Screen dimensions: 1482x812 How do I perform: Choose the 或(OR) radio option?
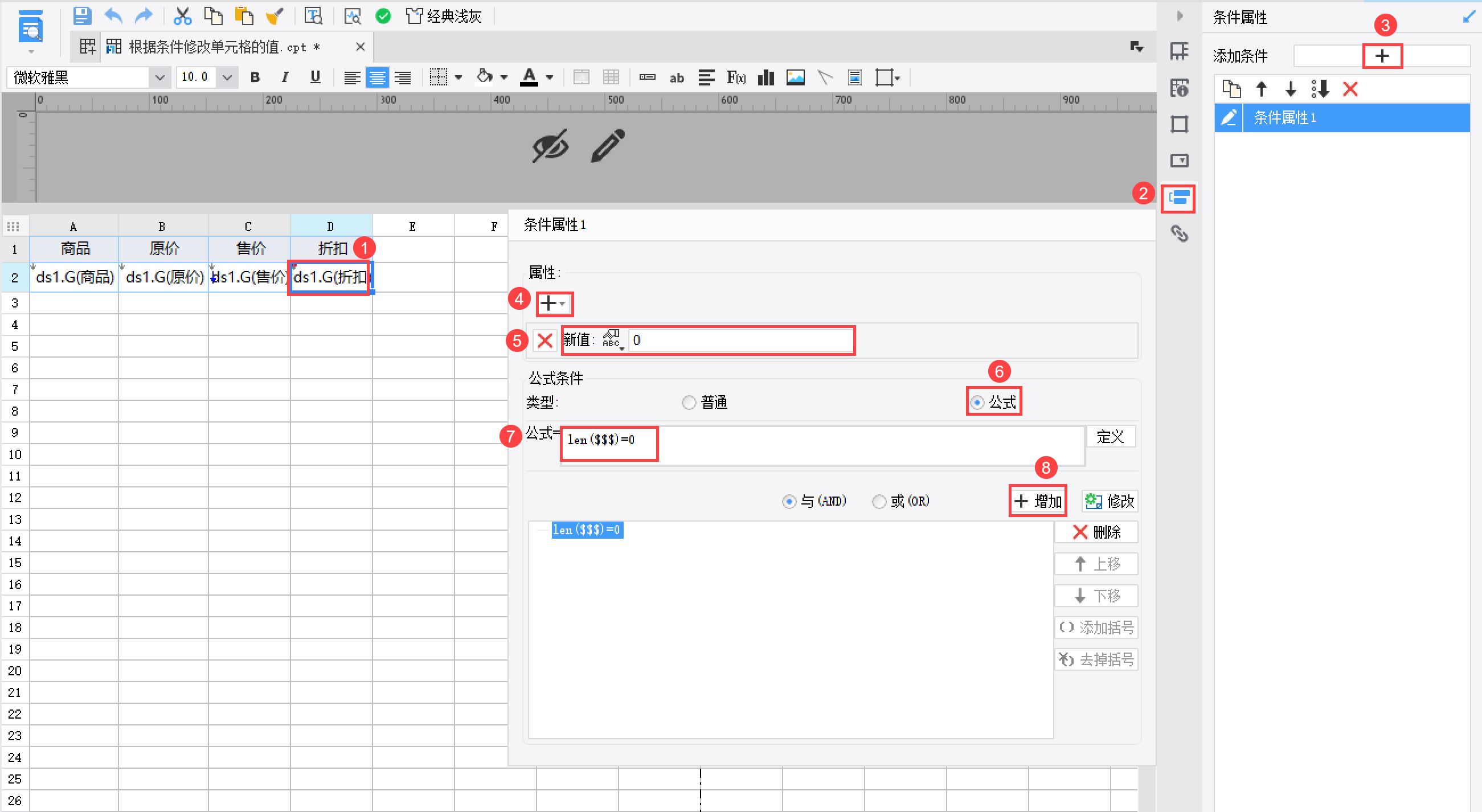click(x=879, y=502)
